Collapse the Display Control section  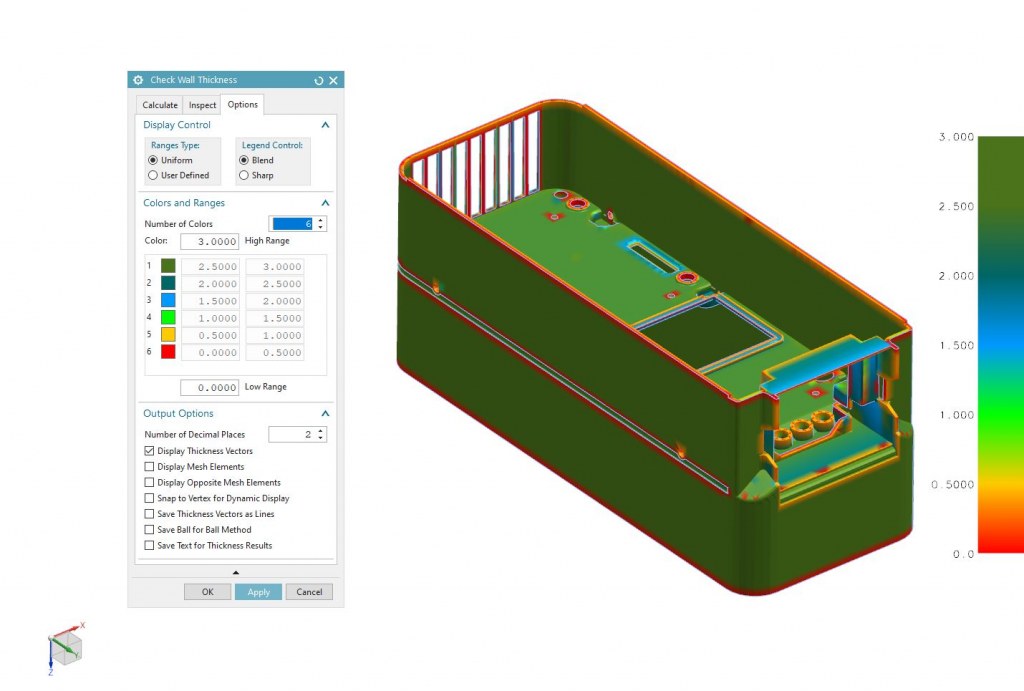(325, 125)
